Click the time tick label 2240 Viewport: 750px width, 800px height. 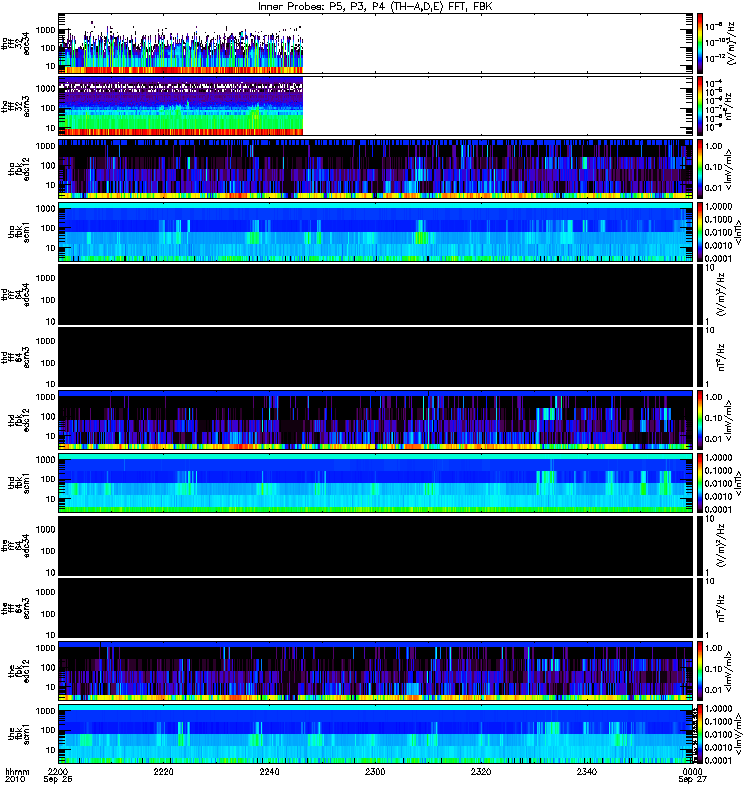(x=269, y=771)
